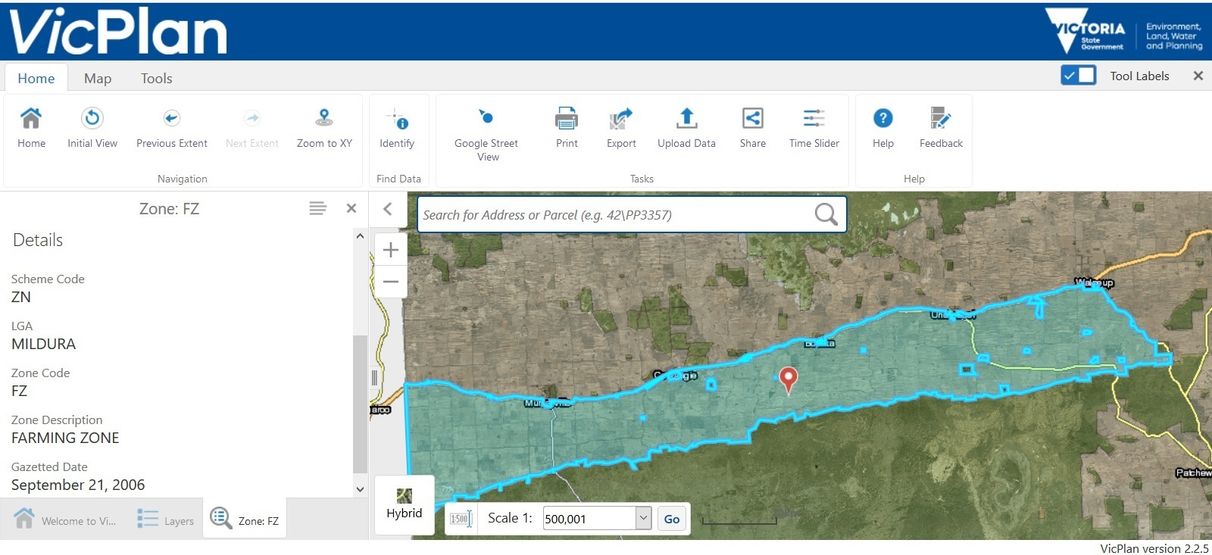Activate the Identify tool
This screenshot has width=1212, height=555.
pos(397,121)
